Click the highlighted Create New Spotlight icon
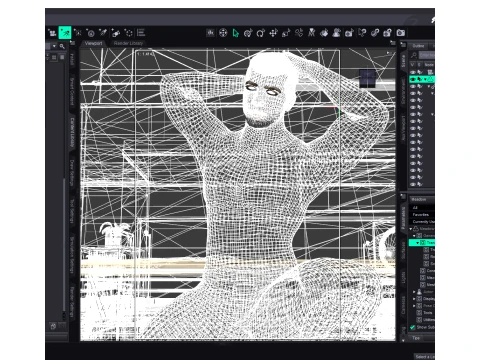 click(65, 33)
